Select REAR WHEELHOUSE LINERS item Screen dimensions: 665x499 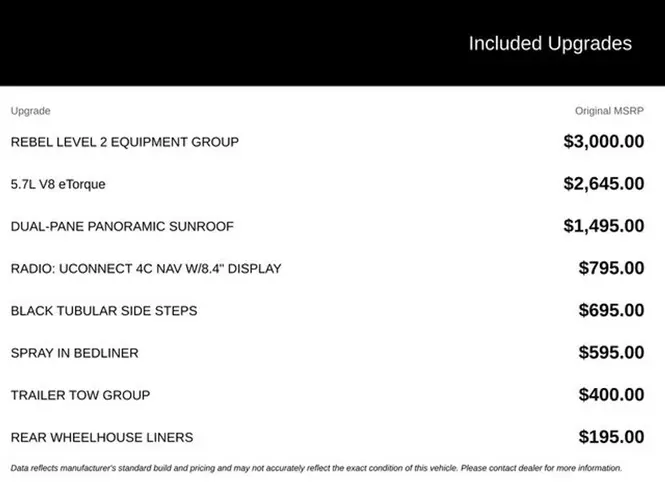tap(102, 437)
